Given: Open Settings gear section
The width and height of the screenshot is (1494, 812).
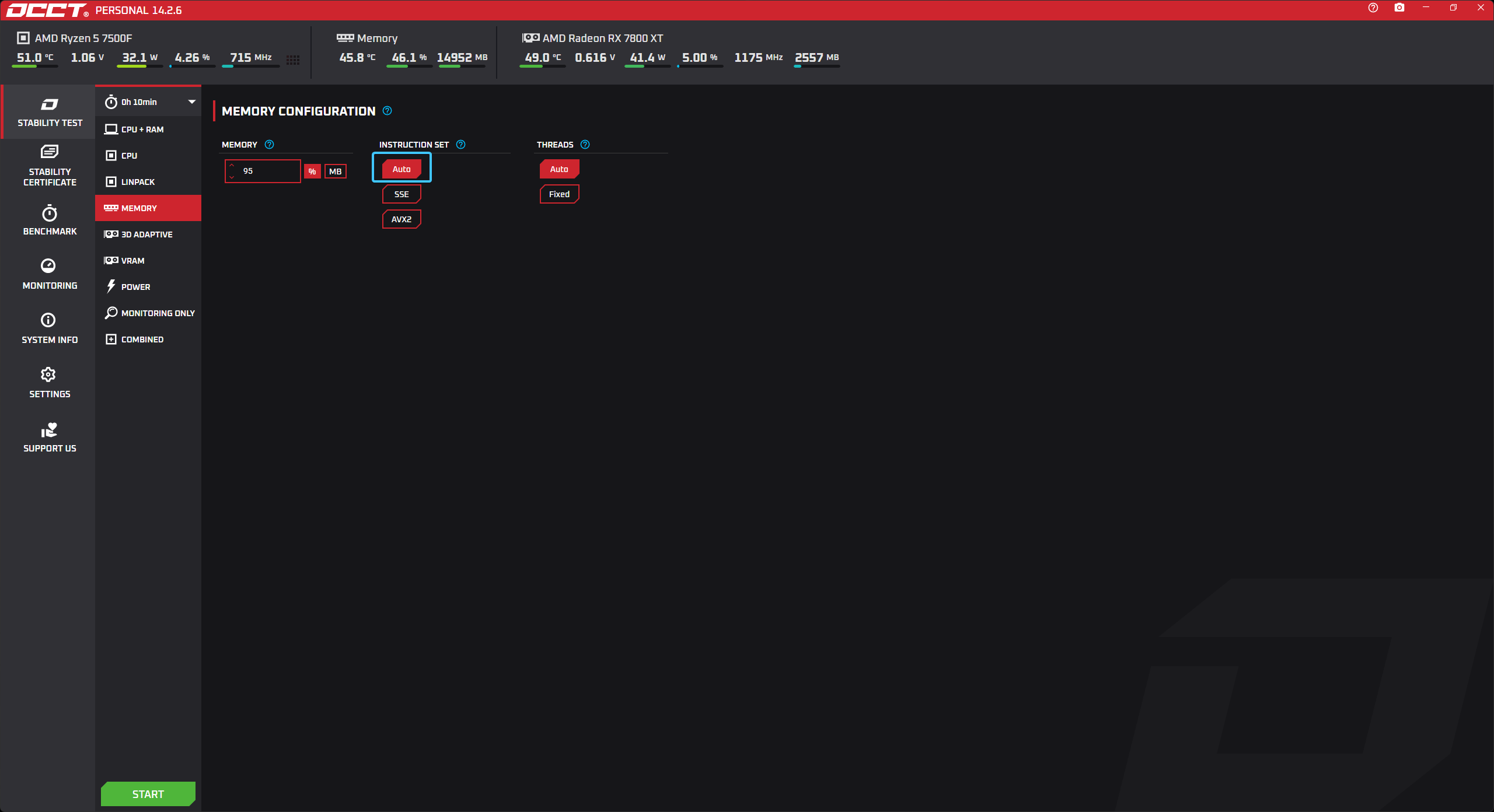Looking at the screenshot, I should [50, 383].
